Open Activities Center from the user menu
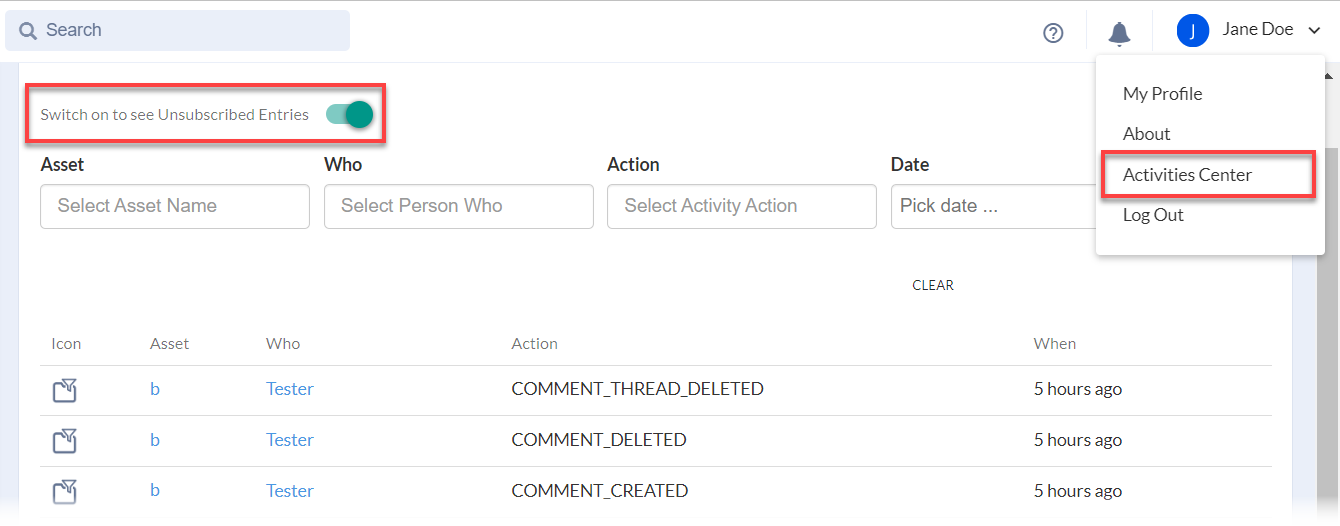 [x=1187, y=175]
